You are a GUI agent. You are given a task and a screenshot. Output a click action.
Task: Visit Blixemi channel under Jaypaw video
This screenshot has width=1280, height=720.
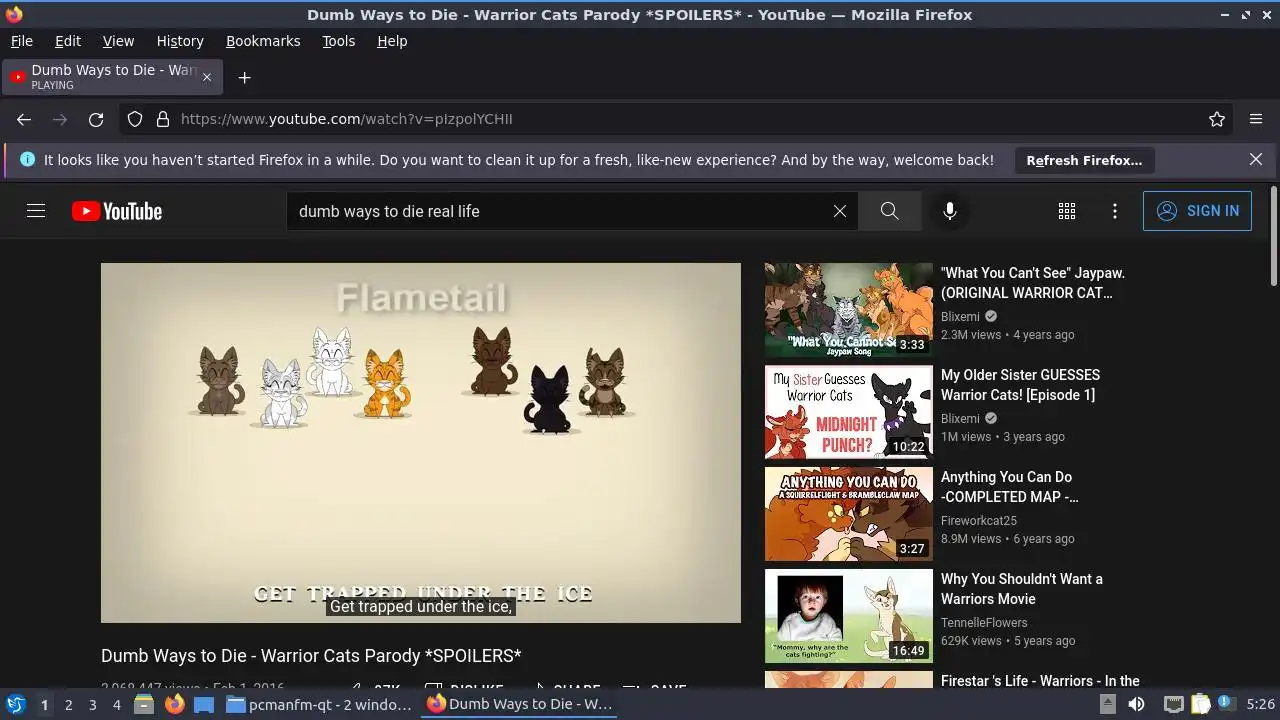(960, 317)
